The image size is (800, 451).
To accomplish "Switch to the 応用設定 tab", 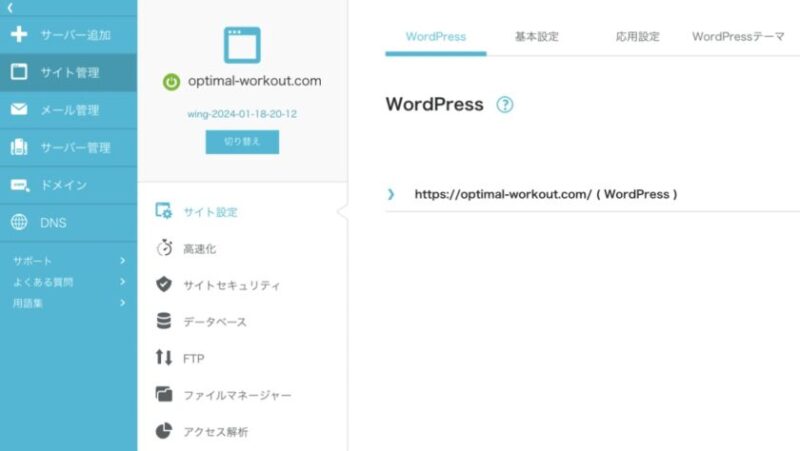I will click(x=639, y=37).
